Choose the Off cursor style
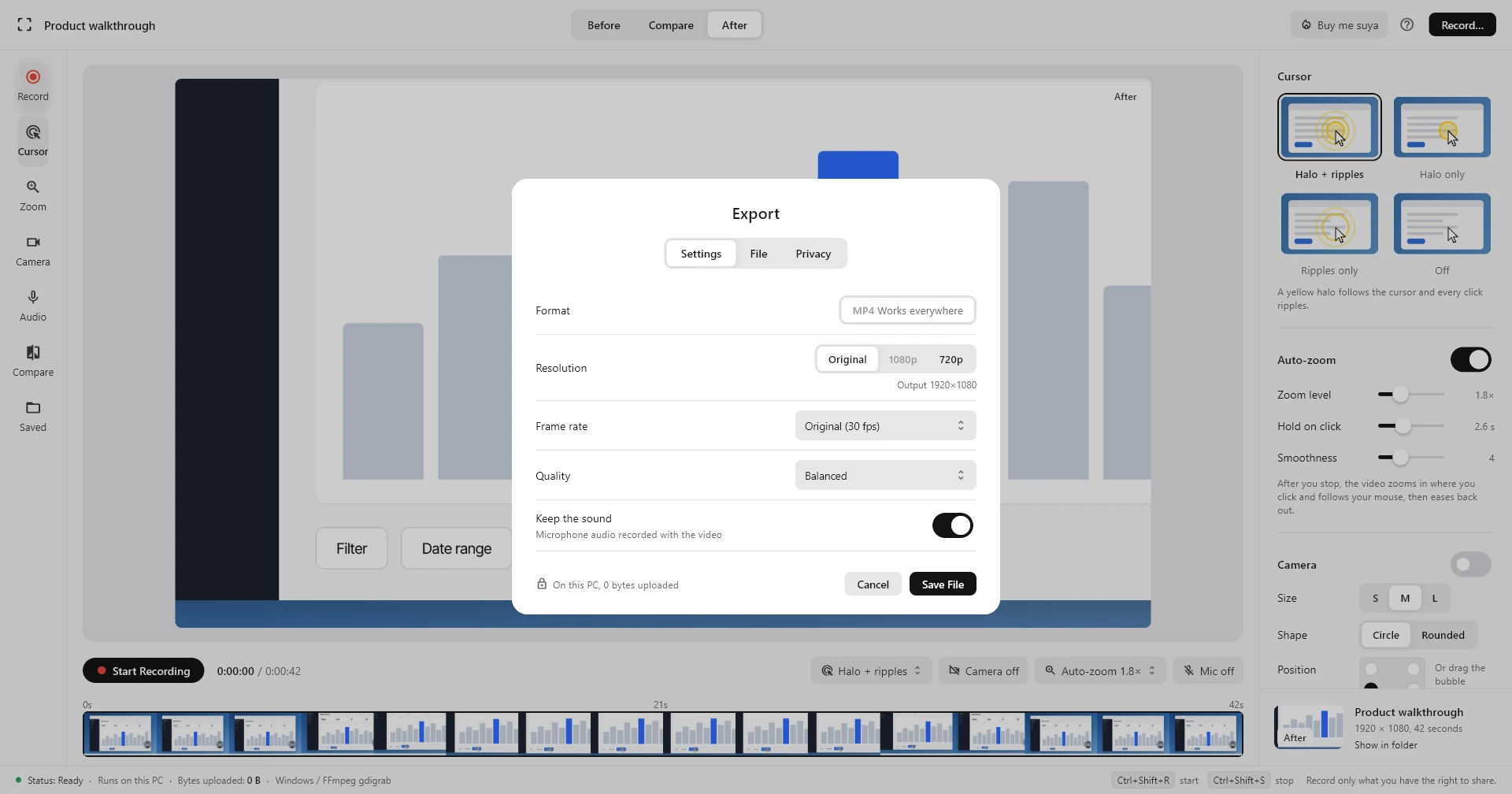1512x794 pixels. pyautogui.click(x=1442, y=234)
